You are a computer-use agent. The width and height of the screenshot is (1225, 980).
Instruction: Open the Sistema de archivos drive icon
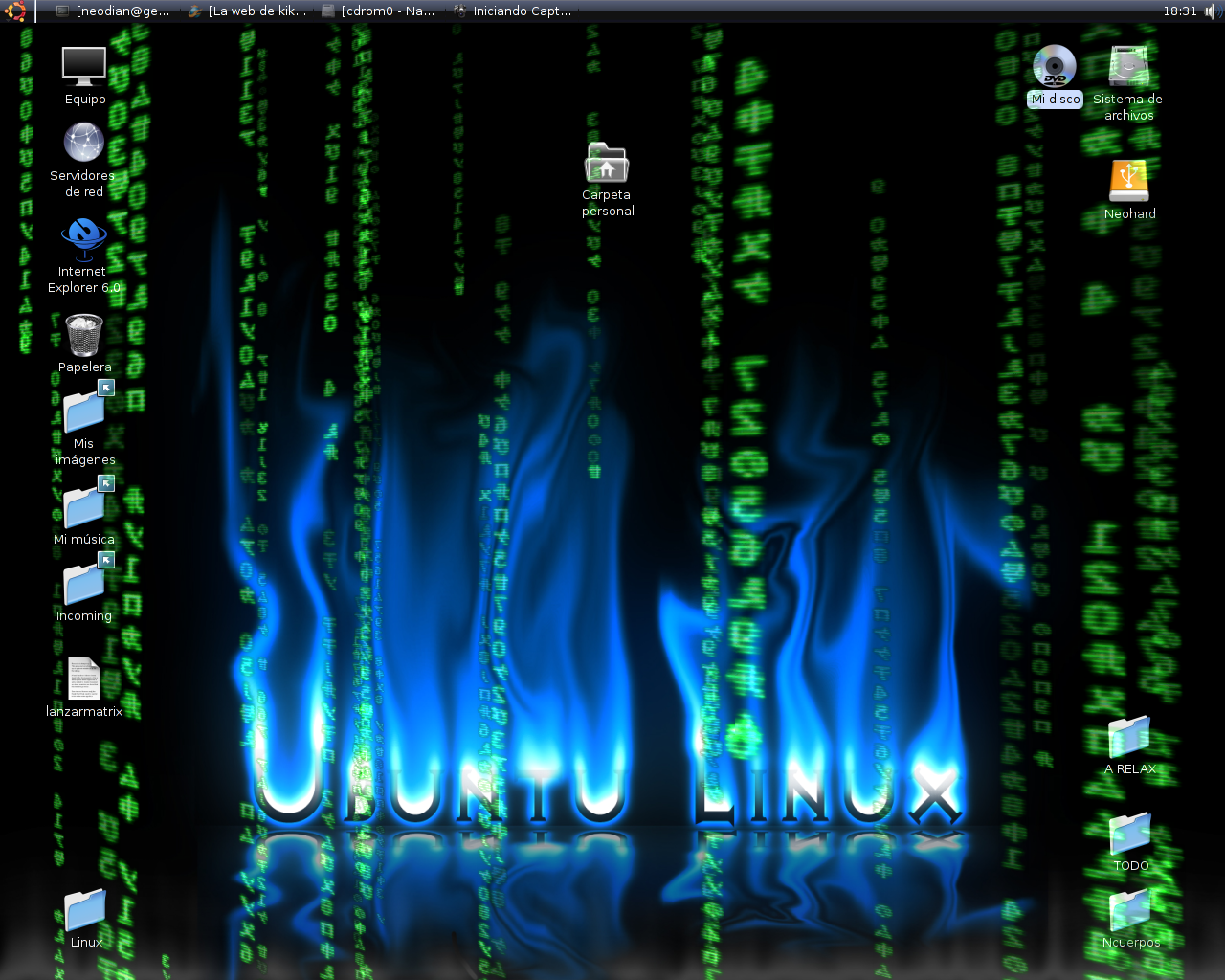[x=1128, y=66]
